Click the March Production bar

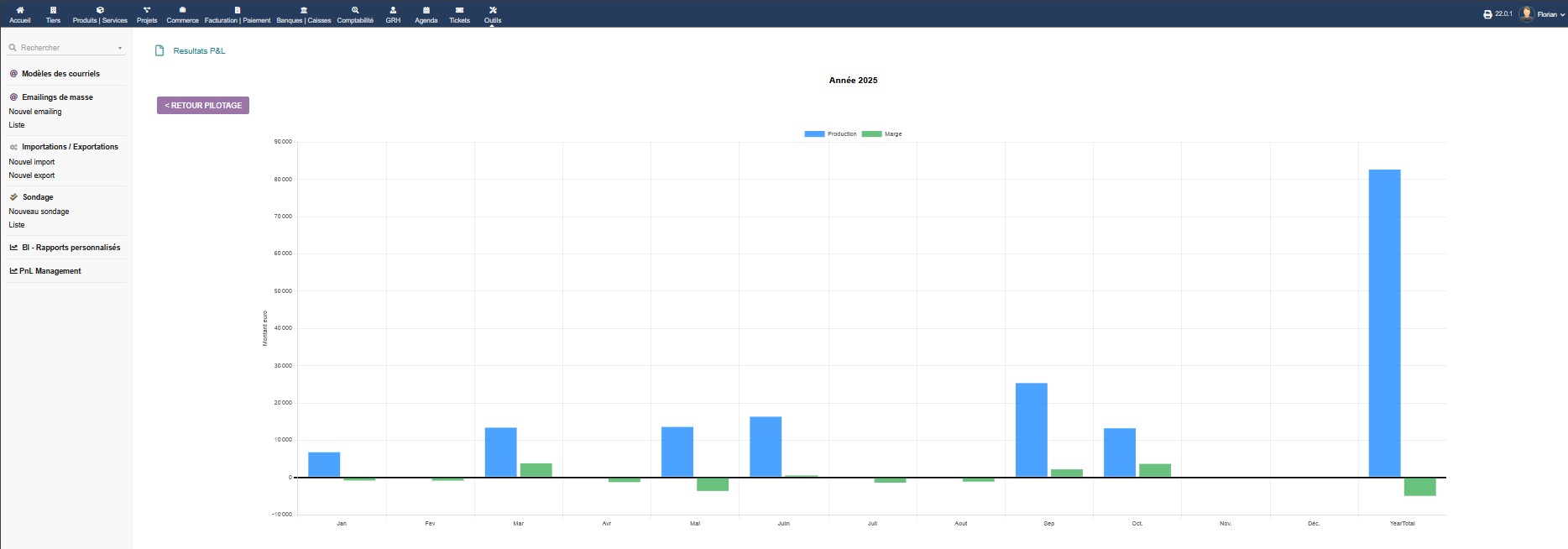tap(500, 452)
